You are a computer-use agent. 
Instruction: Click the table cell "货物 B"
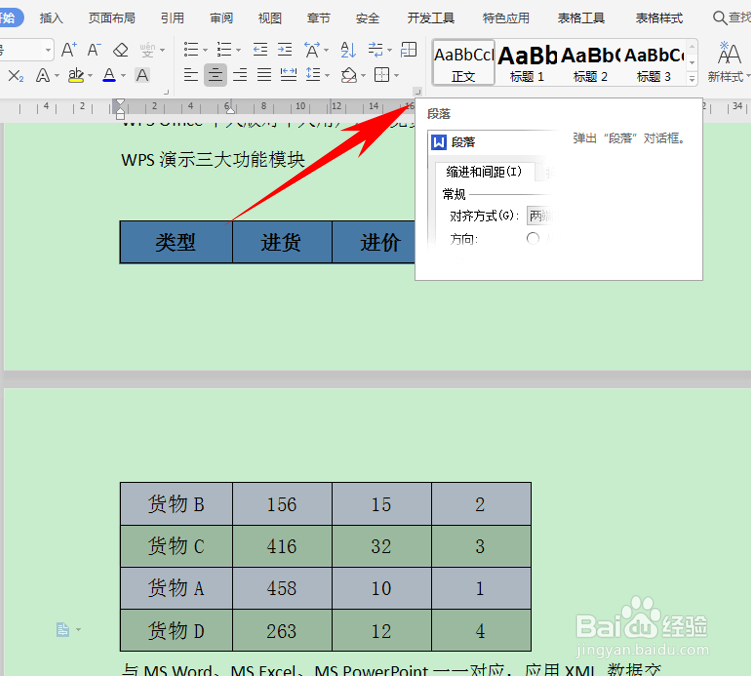176,504
